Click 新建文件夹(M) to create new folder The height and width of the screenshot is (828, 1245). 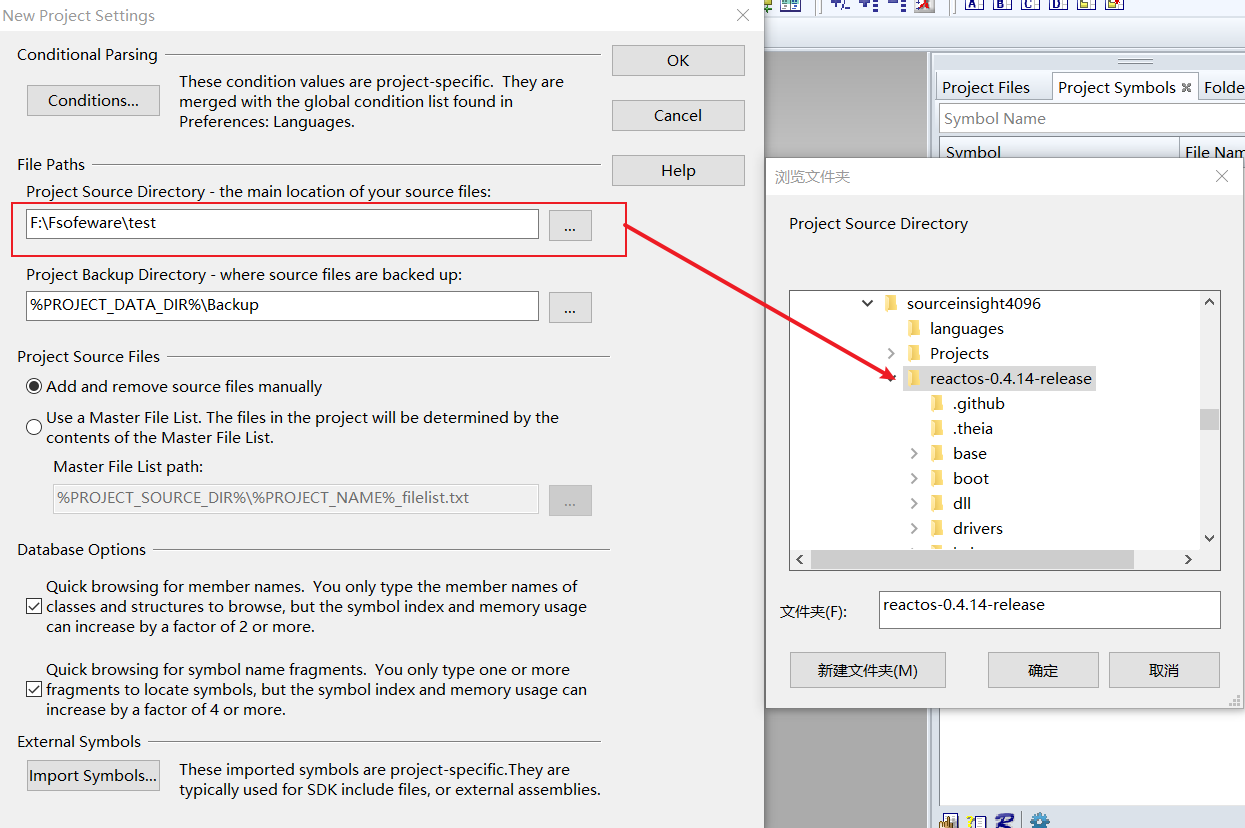[x=868, y=670]
